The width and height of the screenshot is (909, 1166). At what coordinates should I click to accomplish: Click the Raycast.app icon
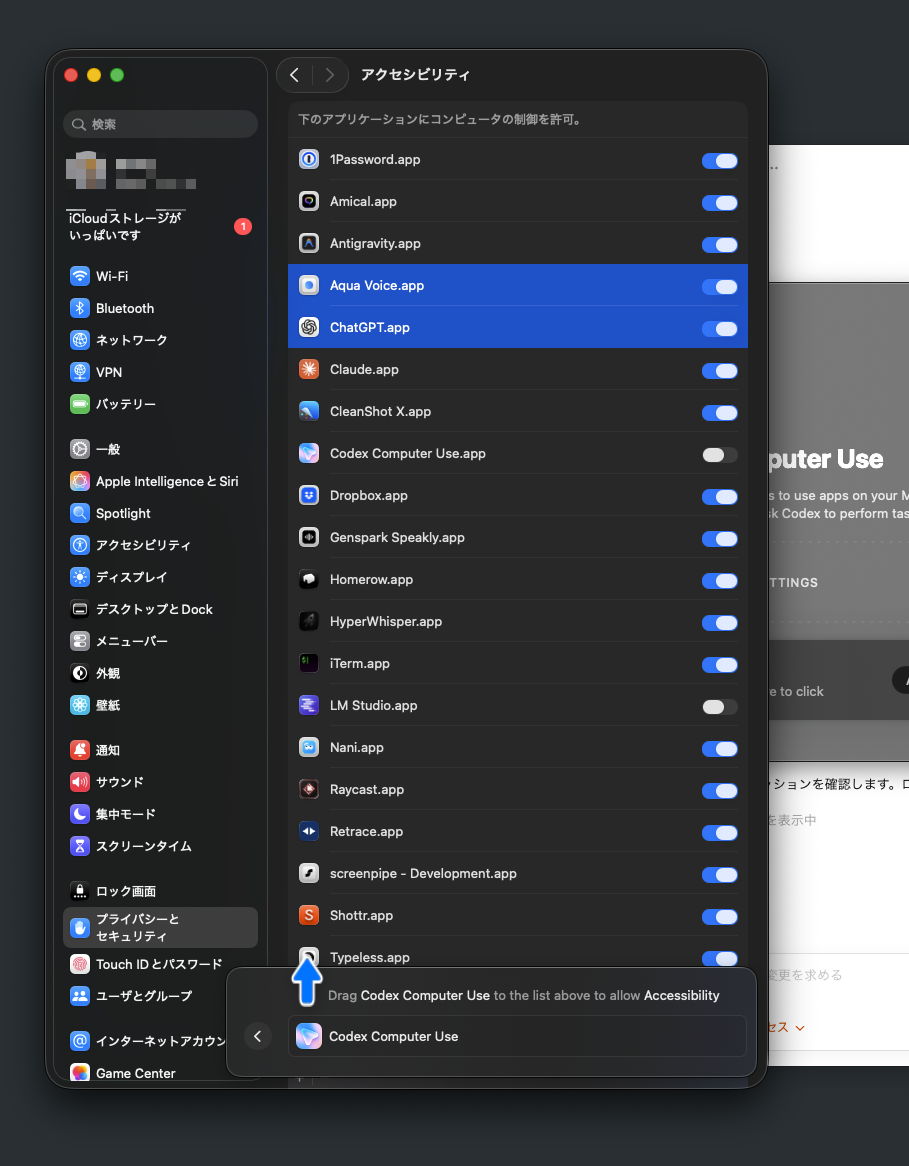(309, 790)
